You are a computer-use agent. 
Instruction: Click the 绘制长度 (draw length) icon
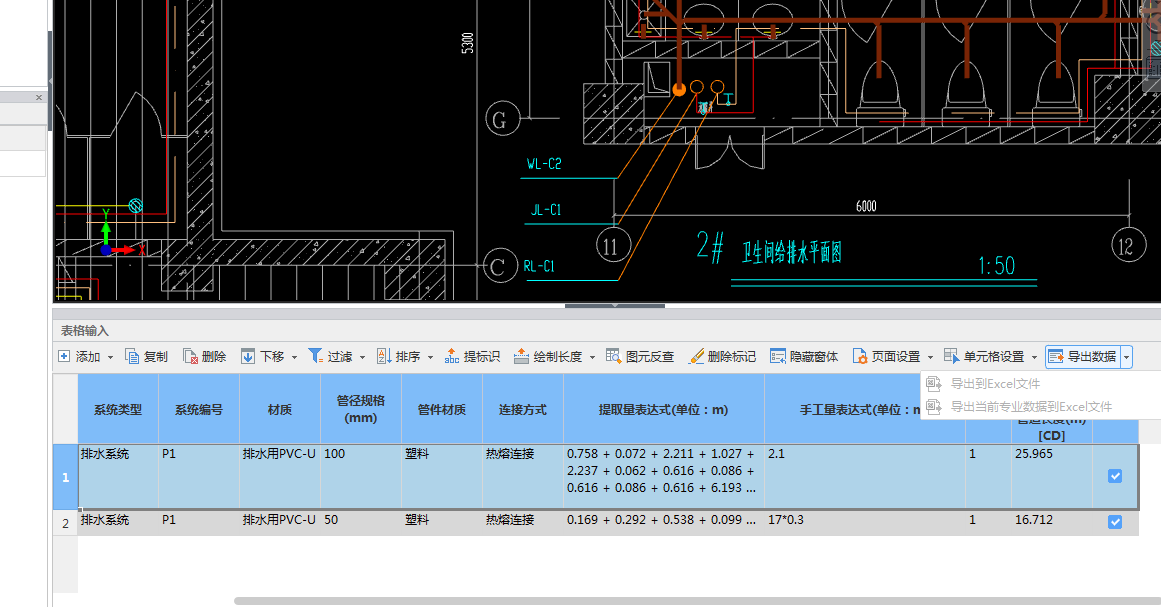[x=521, y=357]
